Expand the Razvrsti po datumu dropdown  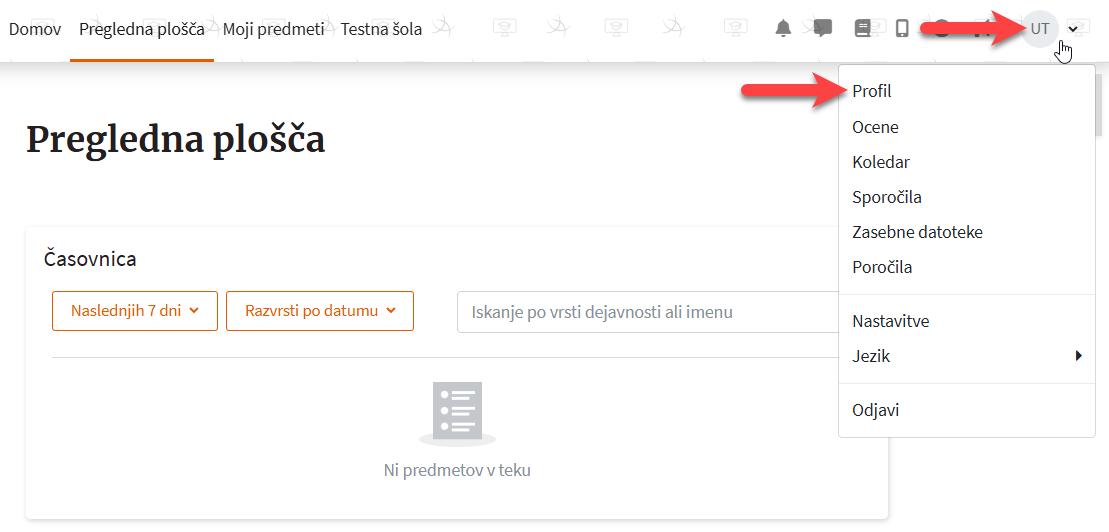tap(320, 311)
